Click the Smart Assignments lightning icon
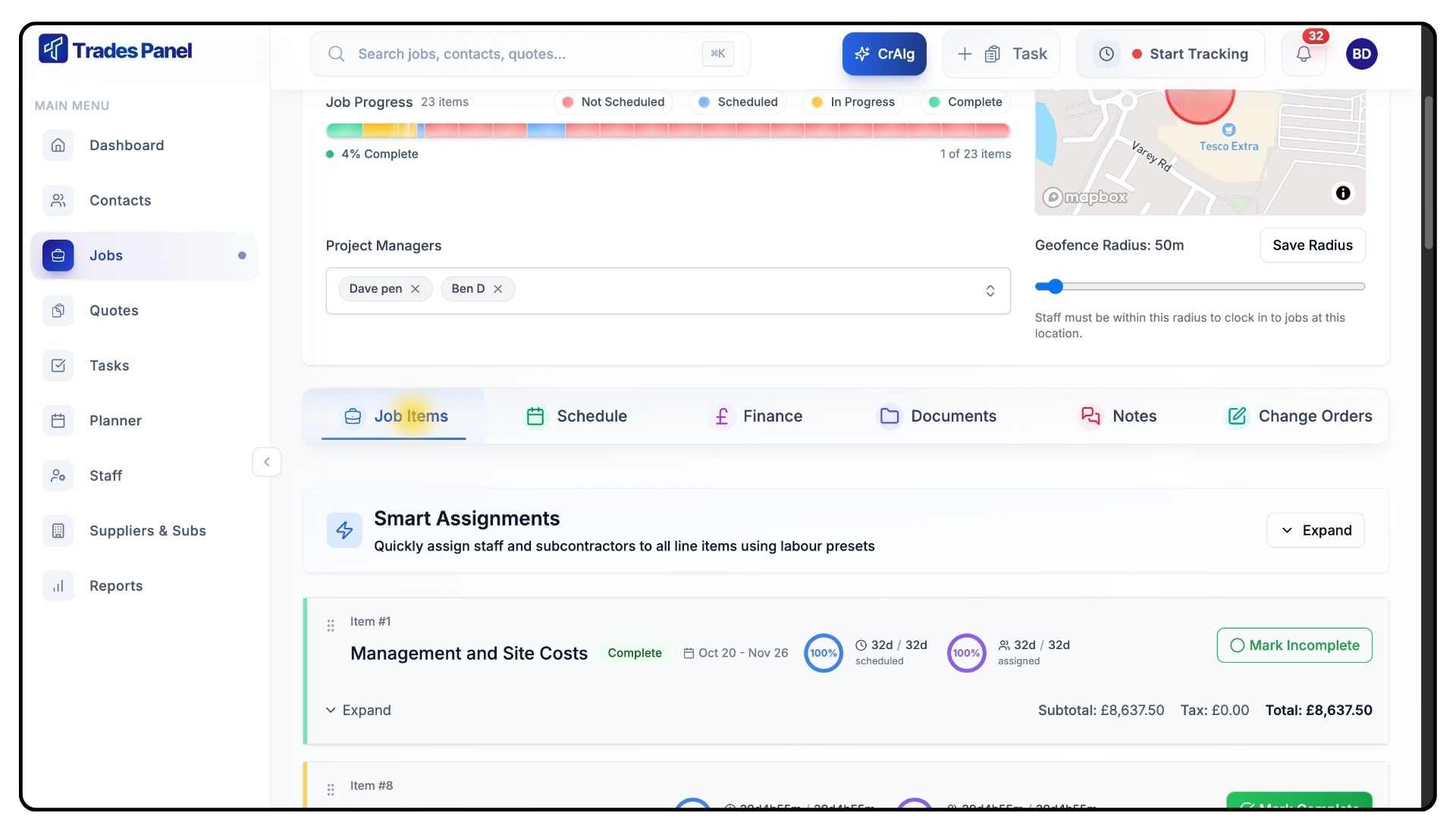 pos(344,530)
